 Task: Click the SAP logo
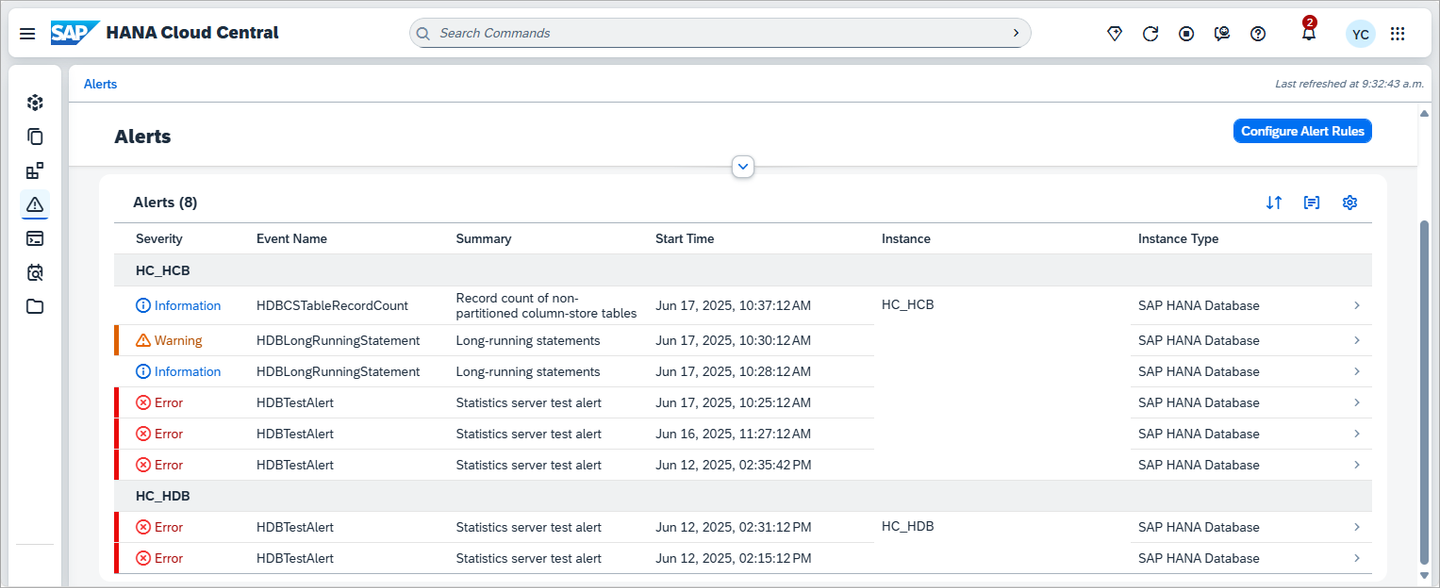tap(75, 33)
